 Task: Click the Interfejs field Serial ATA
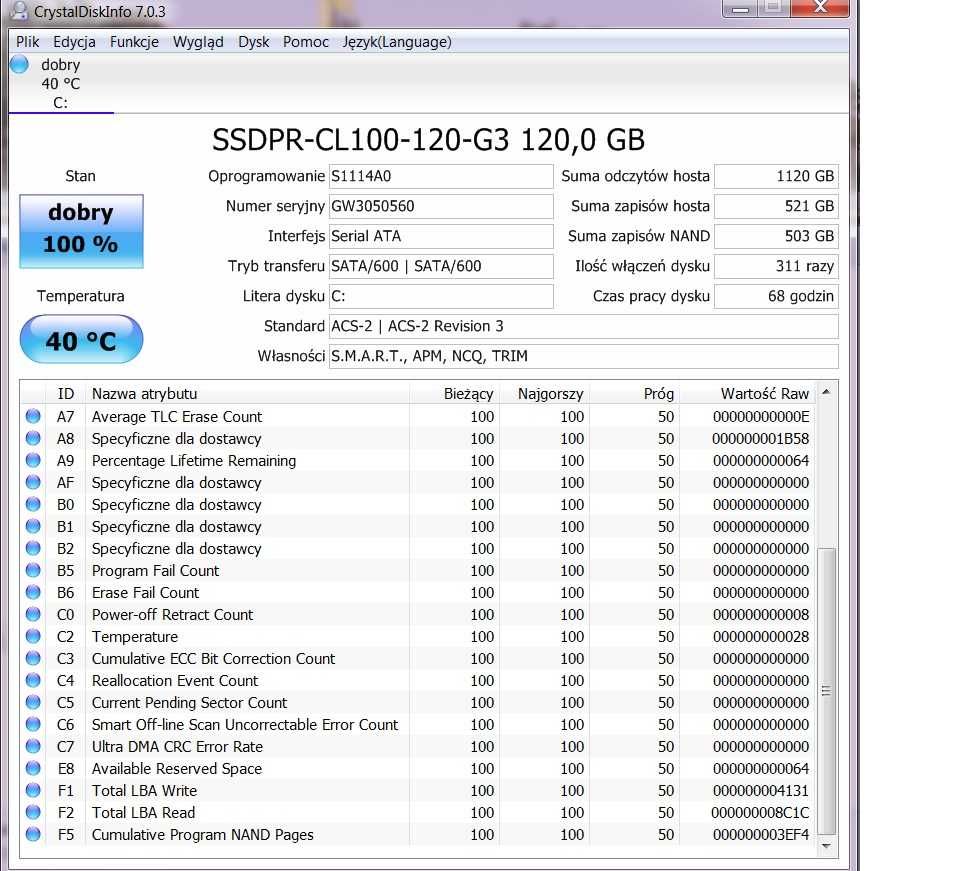tap(441, 236)
